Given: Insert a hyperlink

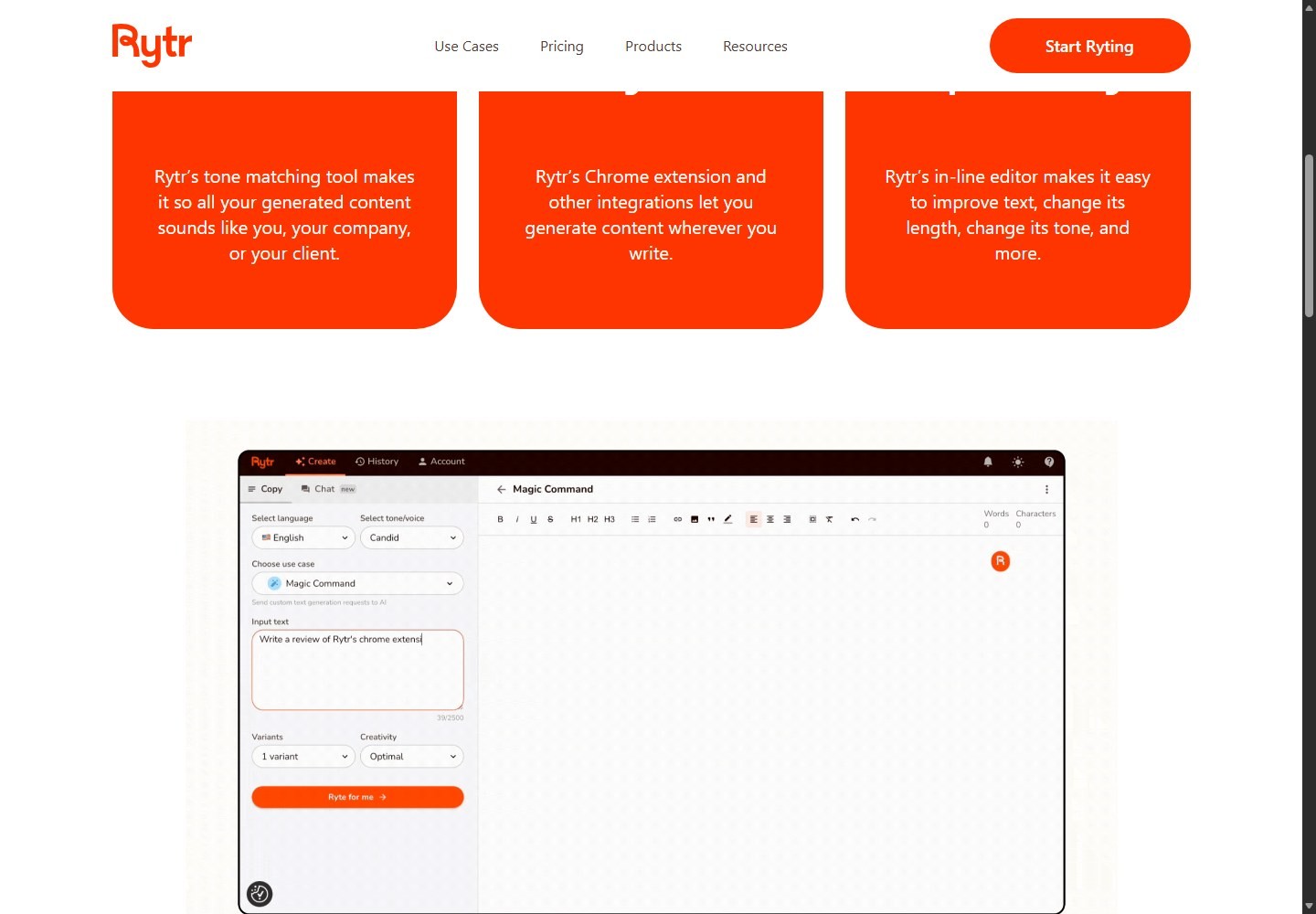Looking at the screenshot, I should [677, 519].
